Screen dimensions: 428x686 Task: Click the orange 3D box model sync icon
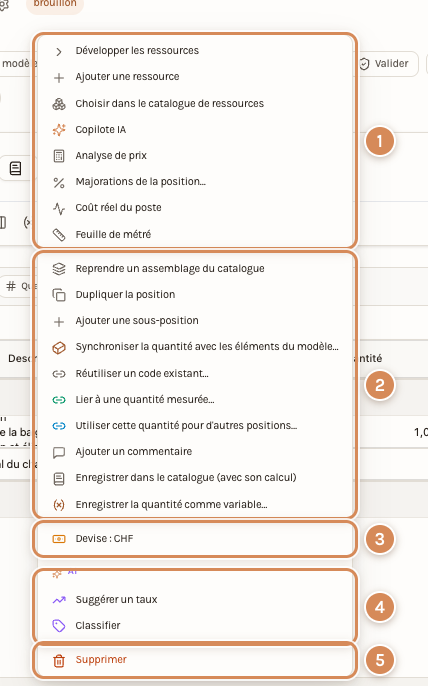coord(59,347)
